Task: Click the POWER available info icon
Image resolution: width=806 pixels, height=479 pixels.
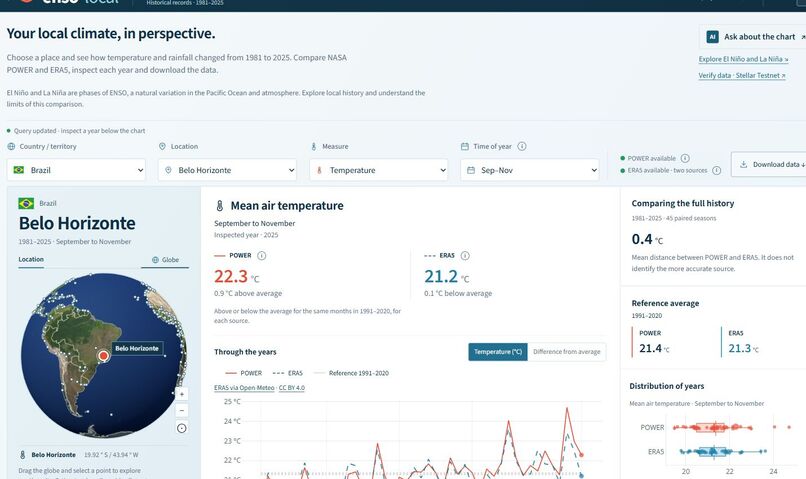Action: [x=685, y=158]
